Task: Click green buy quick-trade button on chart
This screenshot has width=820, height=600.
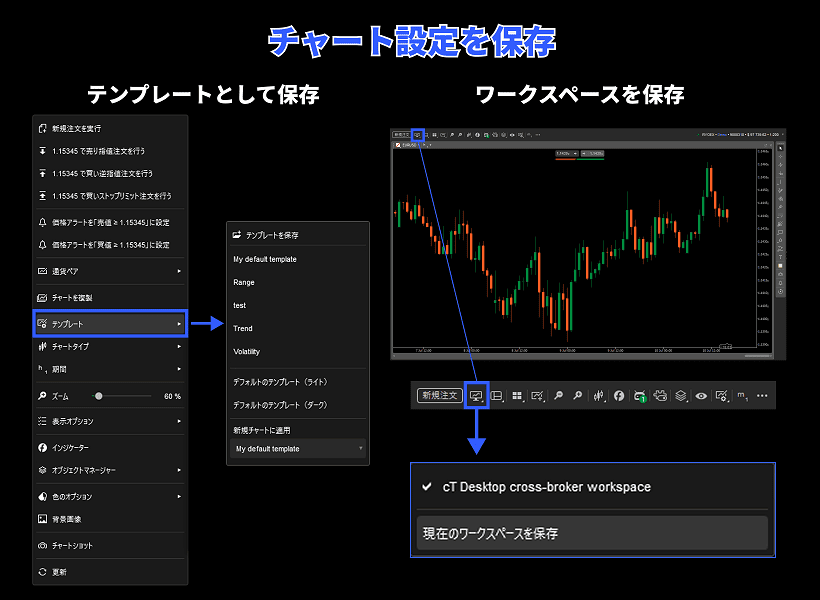Action: (593, 153)
